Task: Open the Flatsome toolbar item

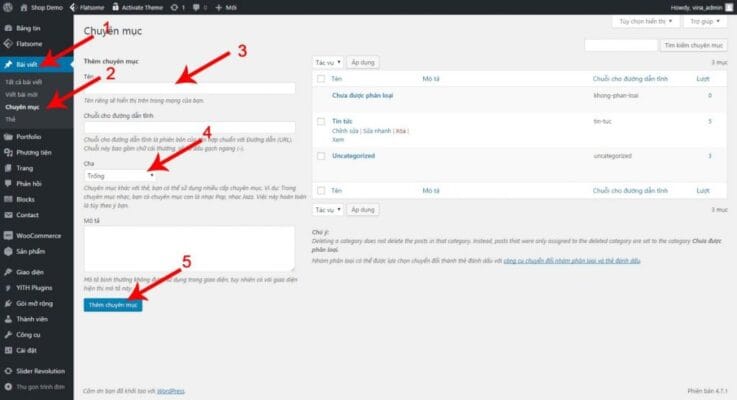Action: click(x=87, y=8)
